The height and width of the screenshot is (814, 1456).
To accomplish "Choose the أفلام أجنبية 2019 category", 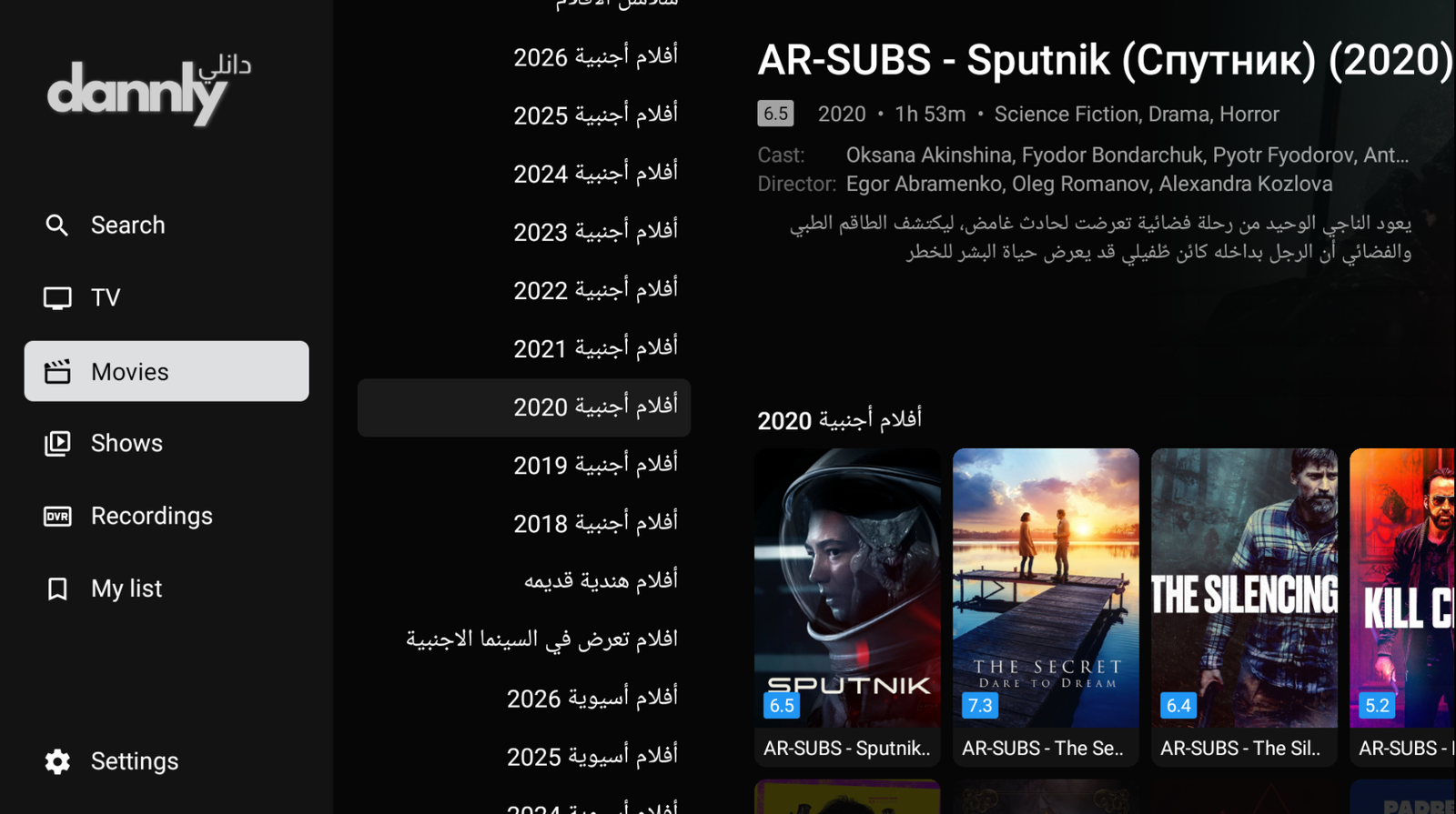I will point(595,465).
